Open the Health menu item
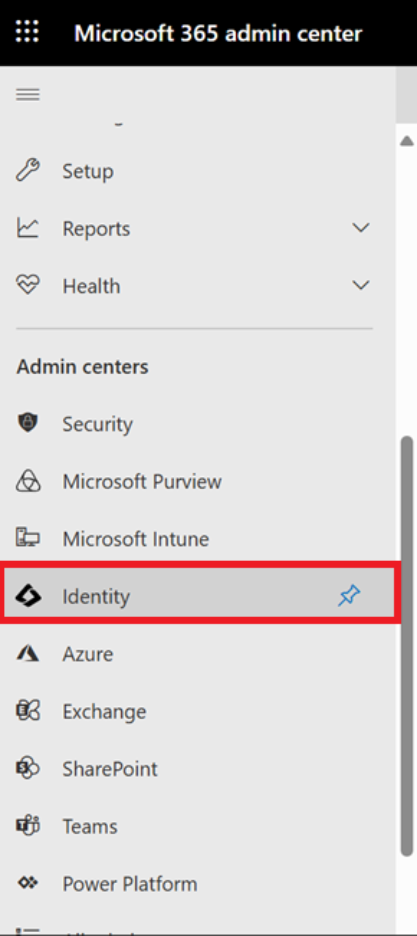This screenshot has width=417, height=936. 197,285
